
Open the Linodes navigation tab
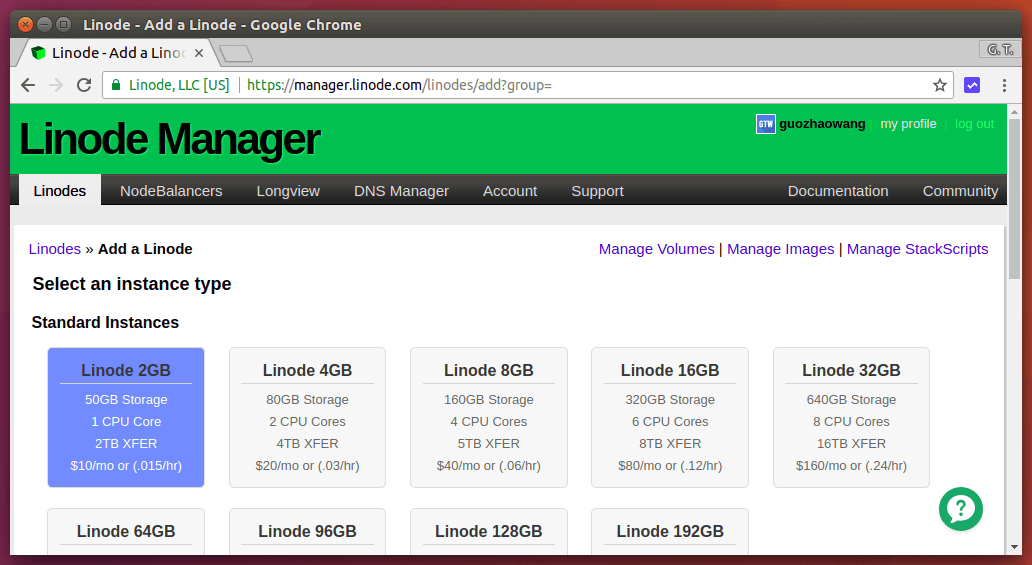(60, 190)
